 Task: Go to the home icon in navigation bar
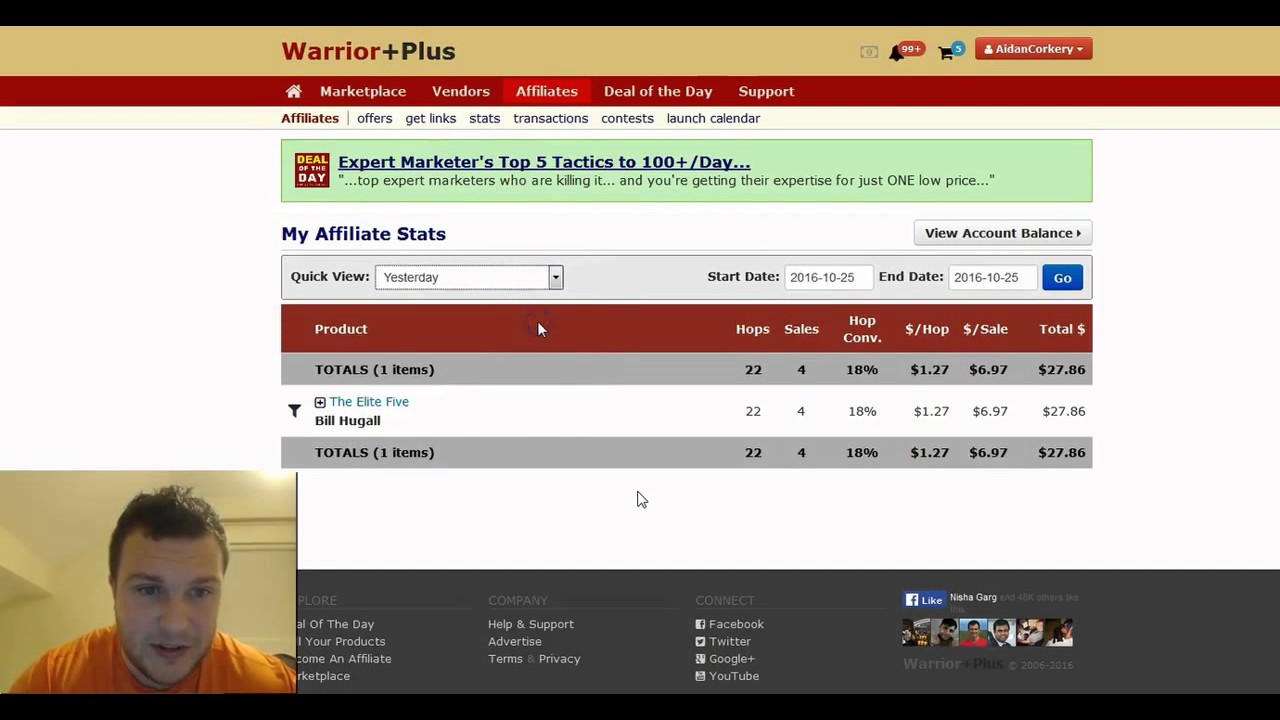[293, 91]
